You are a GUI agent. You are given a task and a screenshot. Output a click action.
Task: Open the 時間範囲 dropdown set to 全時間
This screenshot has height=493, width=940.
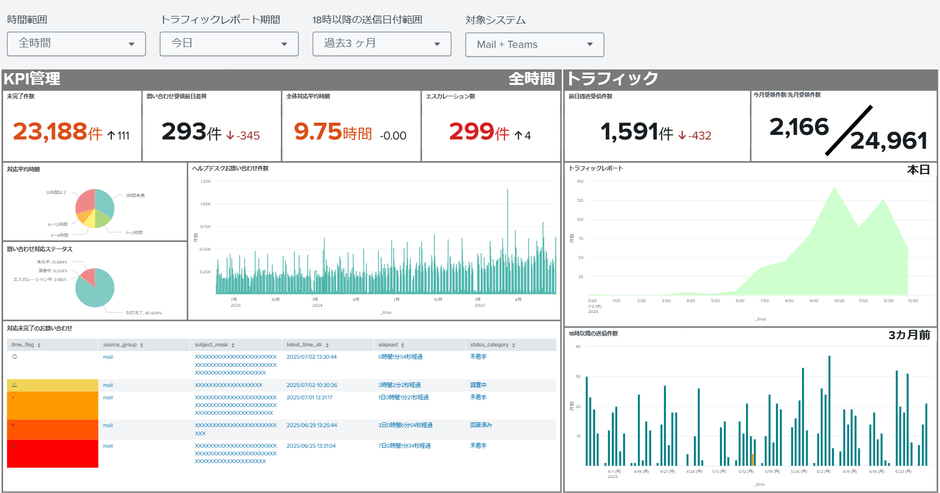coord(75,44)
